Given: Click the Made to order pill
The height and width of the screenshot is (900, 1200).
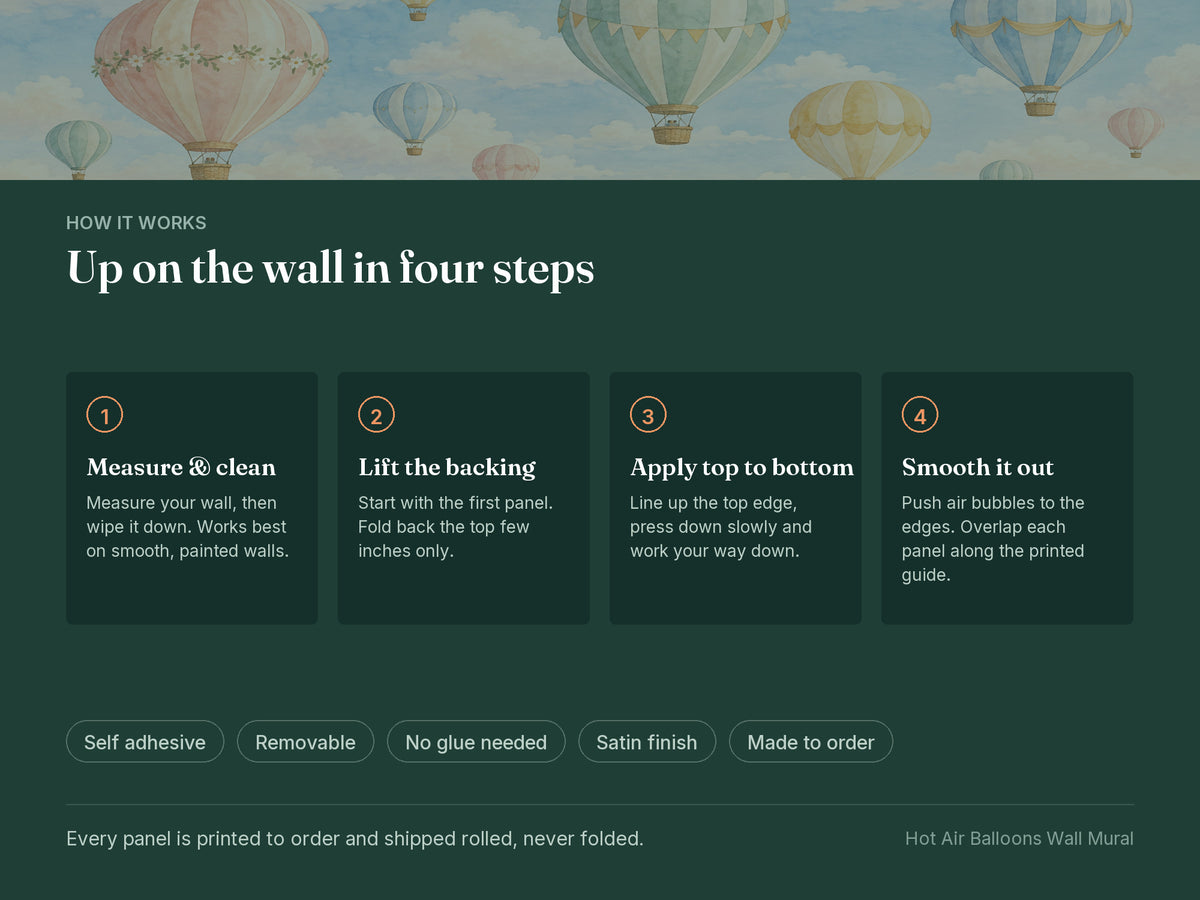Looking at the screenshot, I should [x=811, y=742].
